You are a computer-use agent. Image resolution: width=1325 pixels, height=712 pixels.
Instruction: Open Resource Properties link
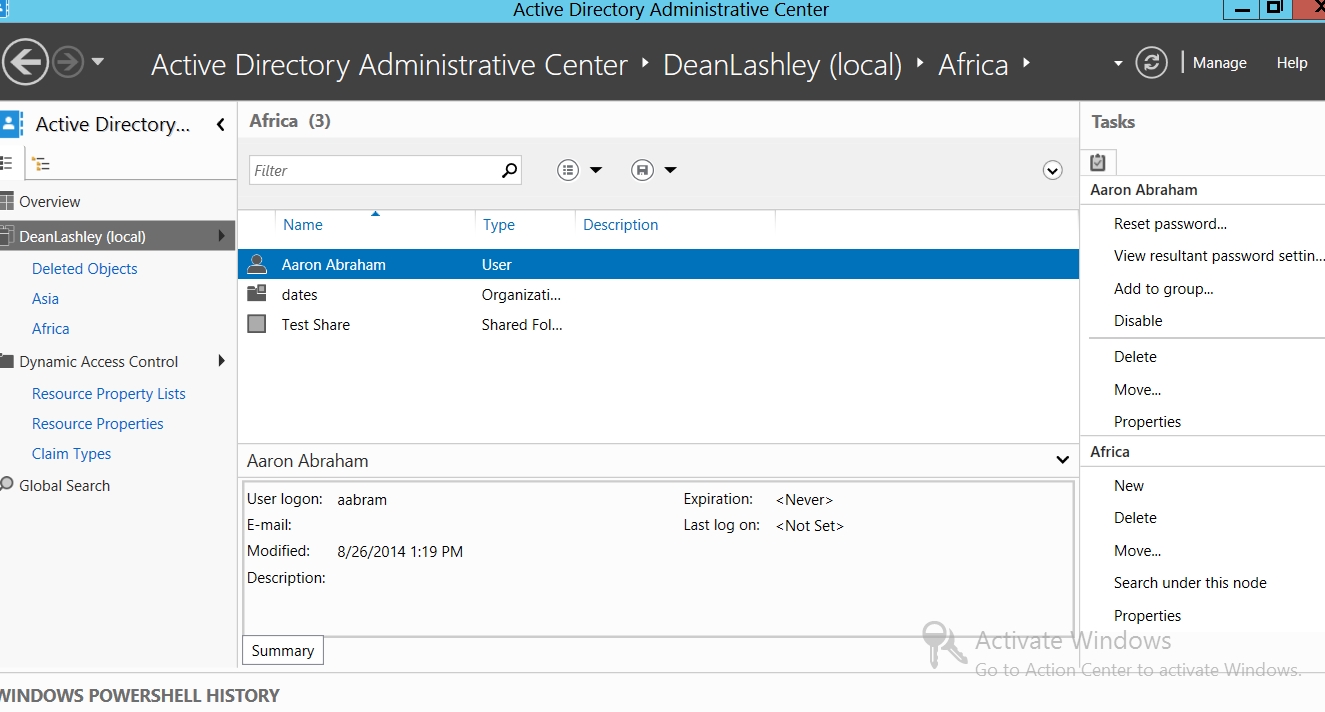98,424
